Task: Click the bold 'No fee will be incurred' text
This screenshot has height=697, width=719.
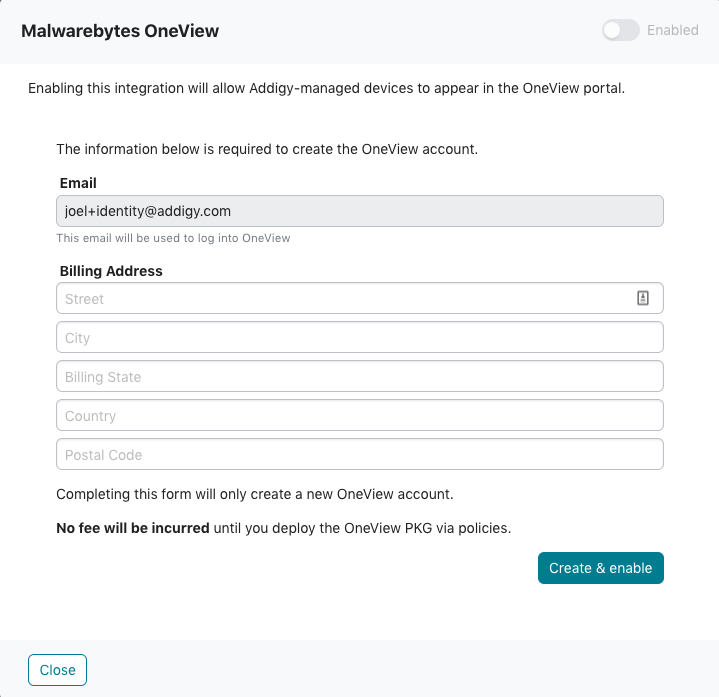Action: (133, 528)
